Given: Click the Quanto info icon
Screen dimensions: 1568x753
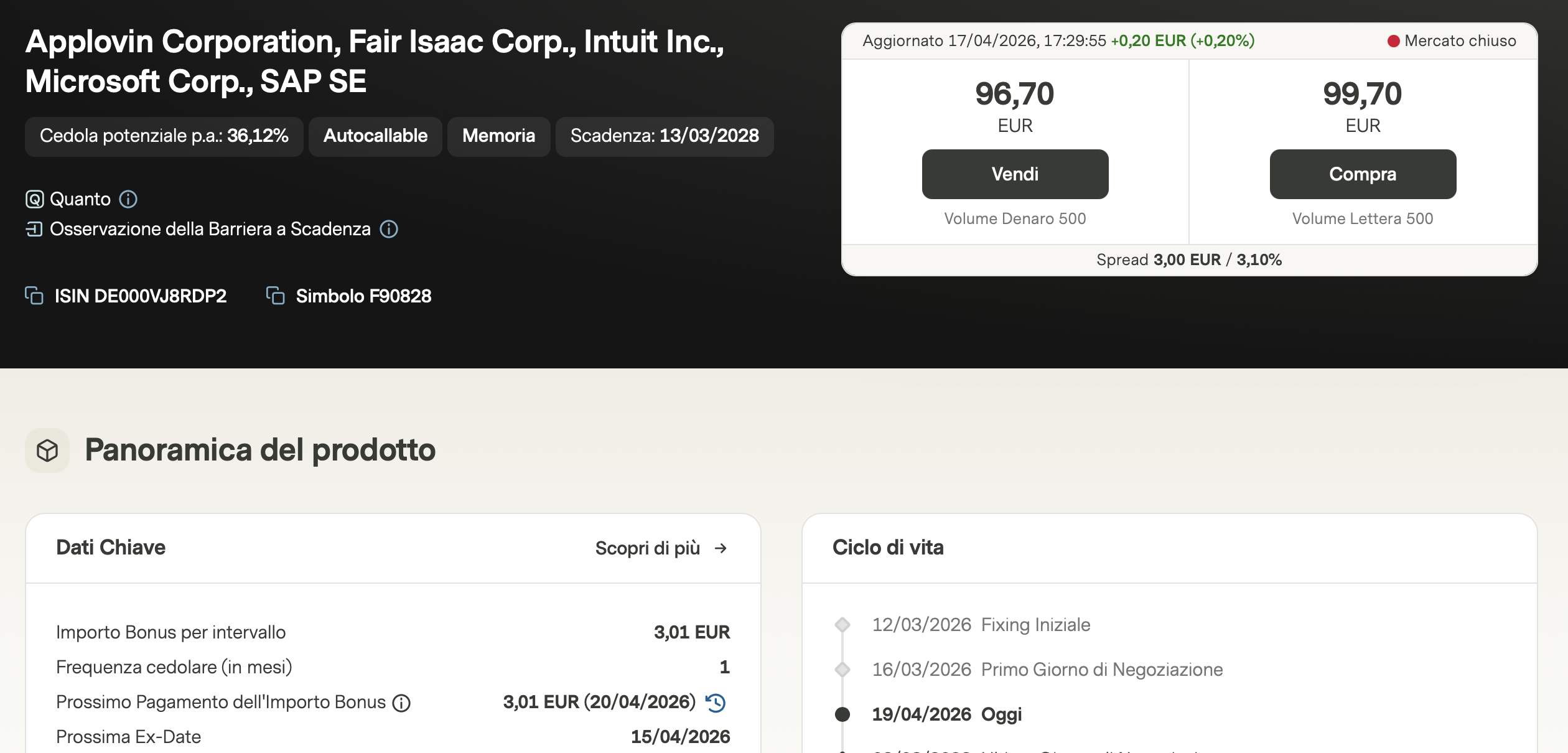Looking at the screenshot, I should 128,199.
